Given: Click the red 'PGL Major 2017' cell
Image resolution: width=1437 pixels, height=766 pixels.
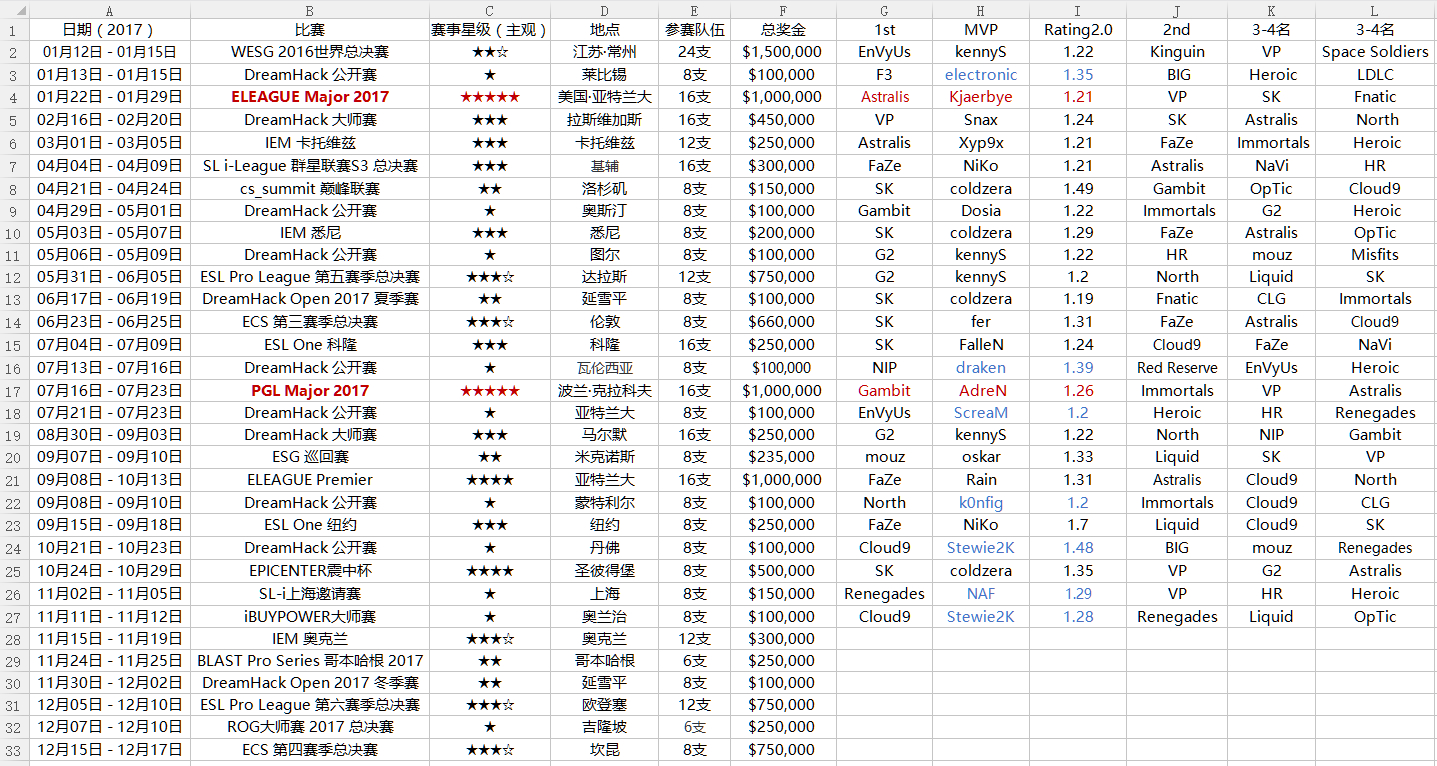Looking at the screenshot, I should 310,390.
